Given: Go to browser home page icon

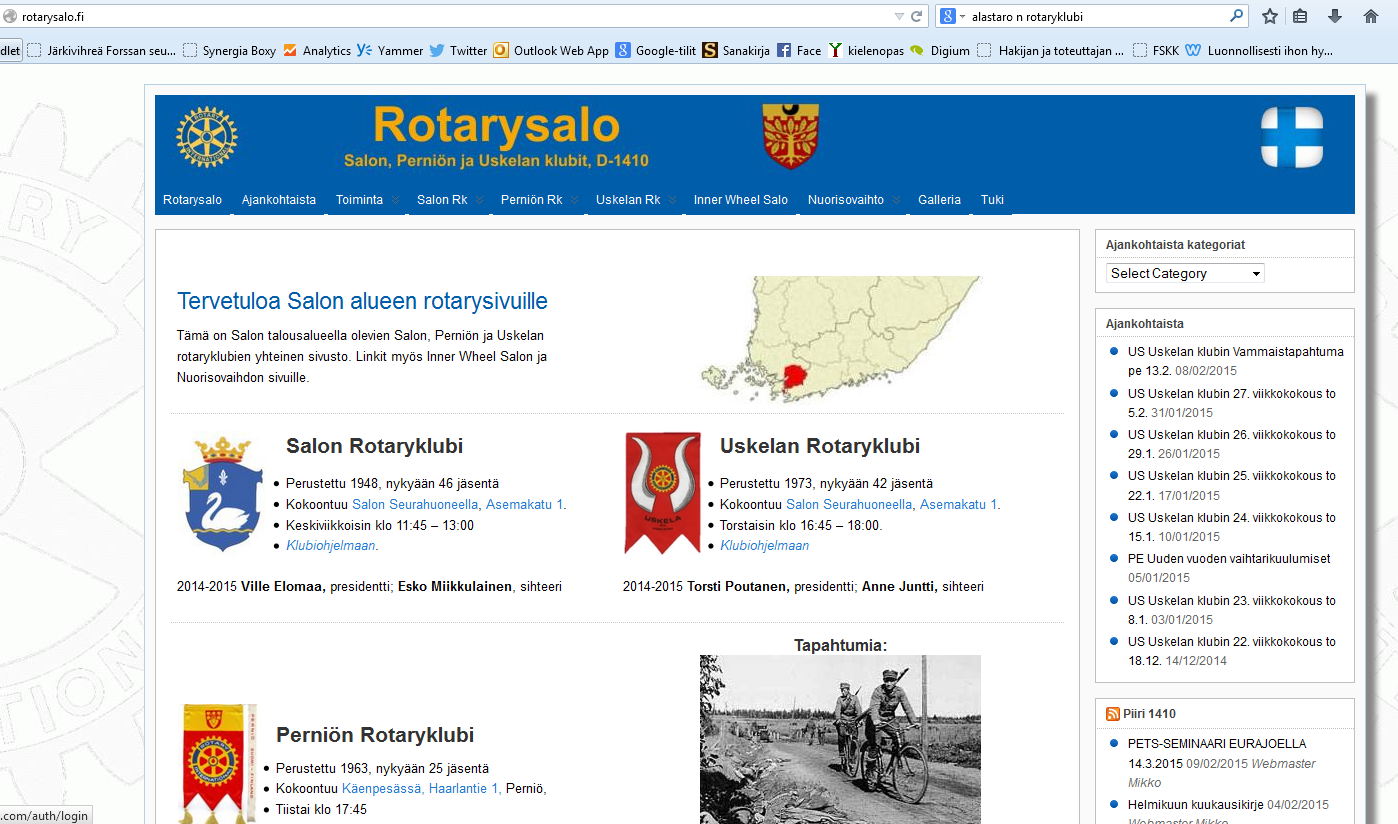Looking at the screenshot, I should 1371,16.
